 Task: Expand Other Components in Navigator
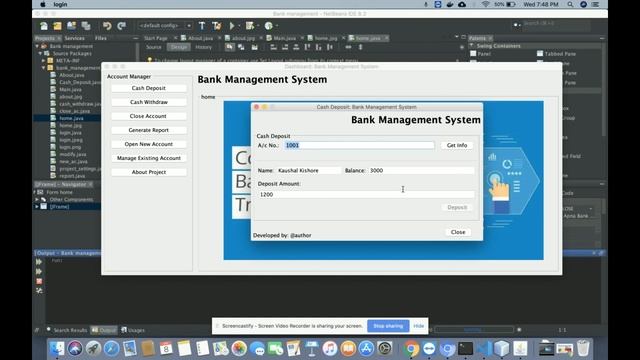tap(37, 200)
